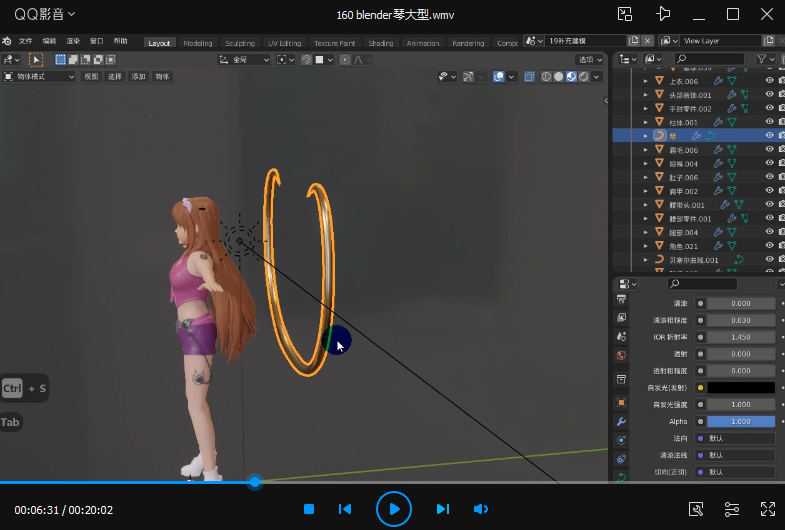Click the black emission color swatch

click(x=740, y=387)
